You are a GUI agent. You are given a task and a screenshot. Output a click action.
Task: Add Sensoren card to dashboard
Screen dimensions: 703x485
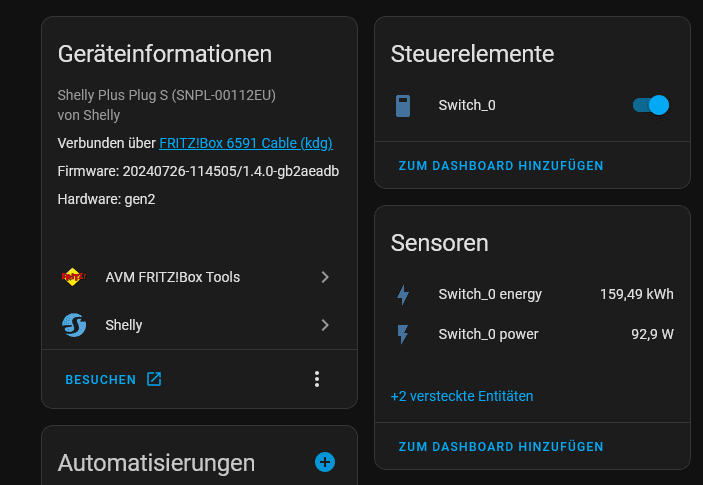[501, 447]
